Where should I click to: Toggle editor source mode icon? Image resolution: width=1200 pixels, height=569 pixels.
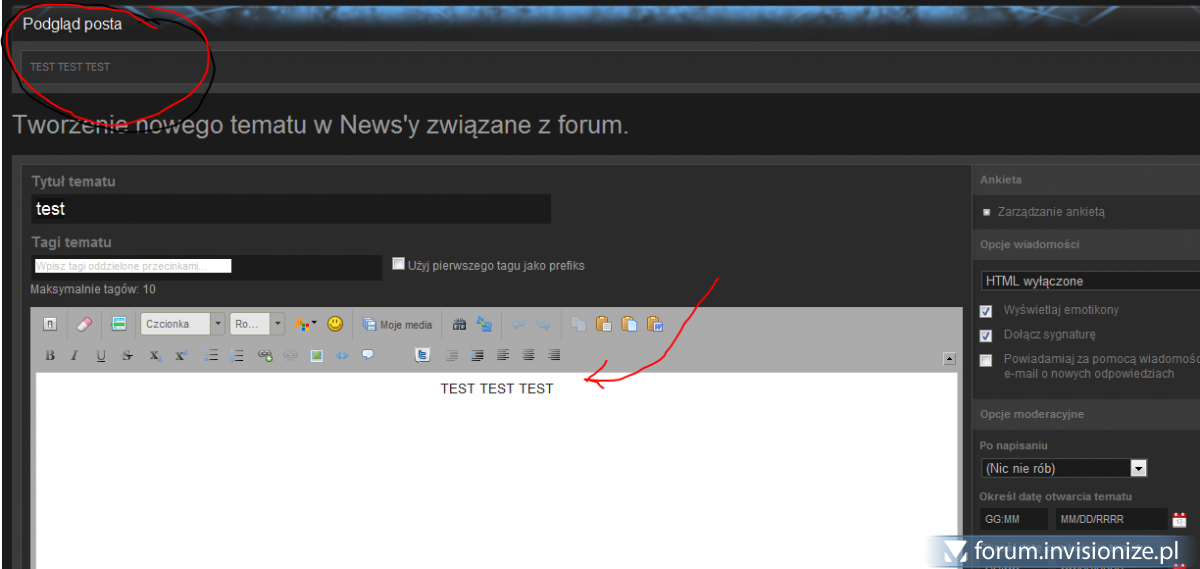(x=49, y=324)
